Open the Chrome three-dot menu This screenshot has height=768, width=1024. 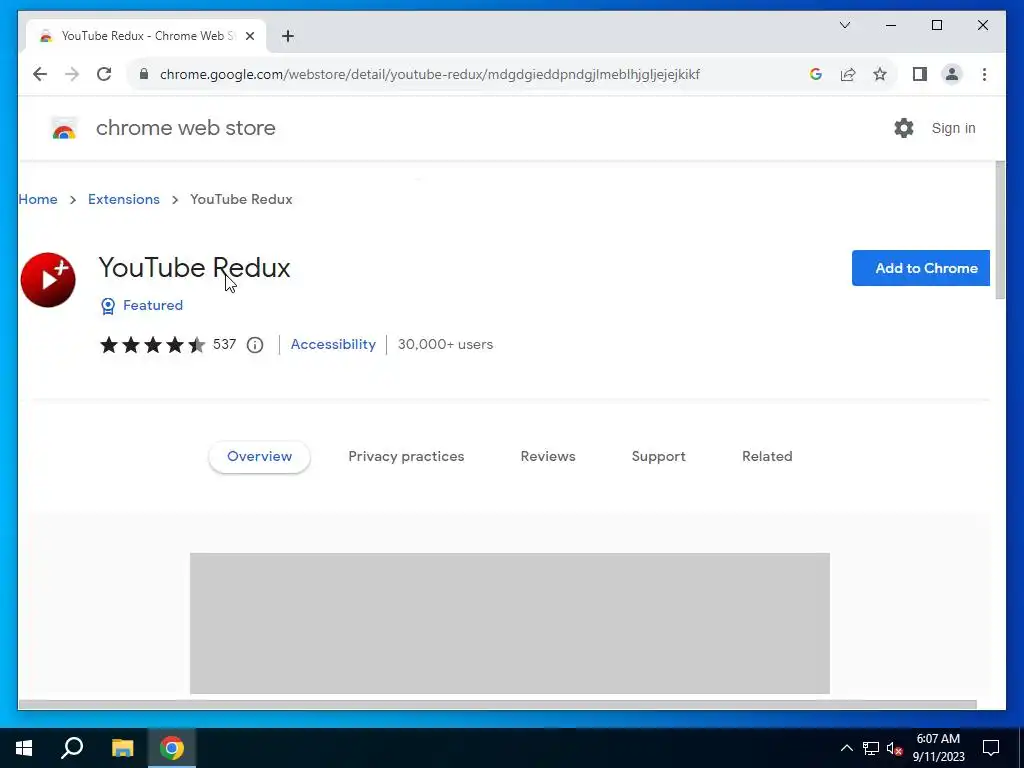(984, 74)
